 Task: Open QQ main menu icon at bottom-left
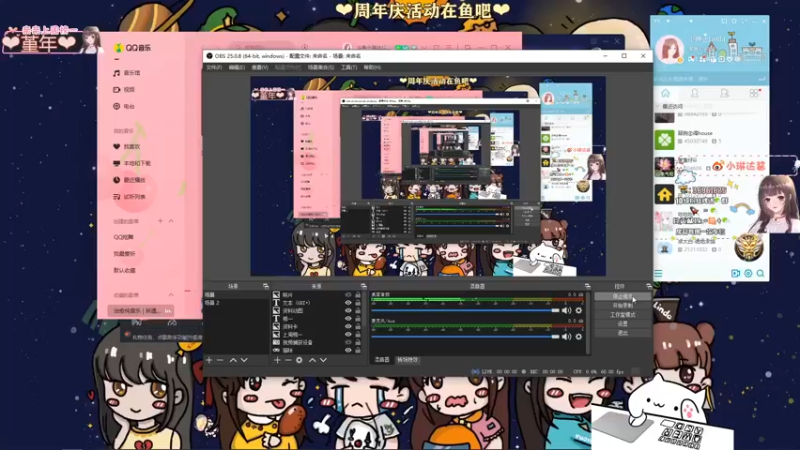click(x=659, y=274)
